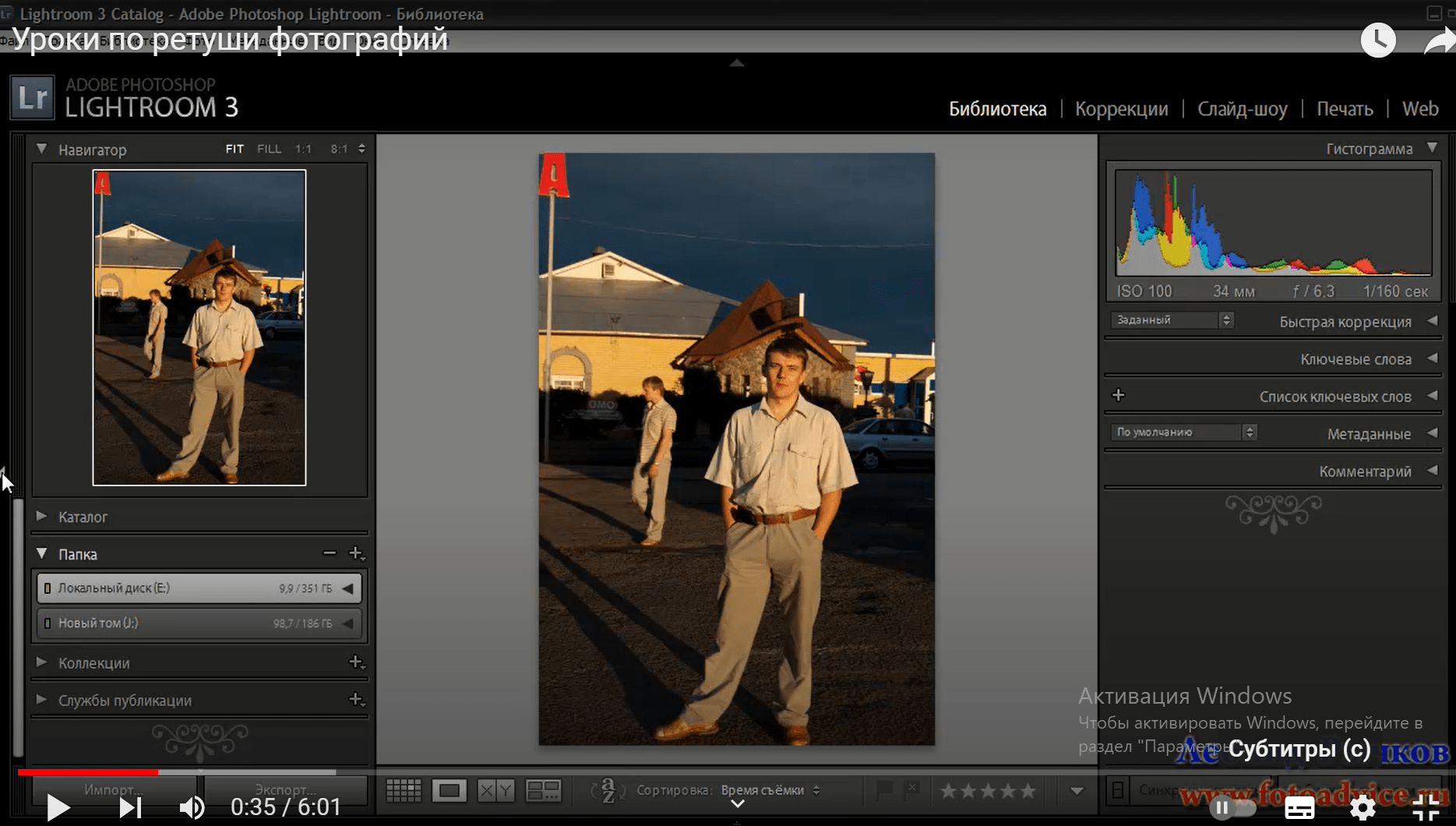Viewport: 1456px width, 826px height.
Task: Collapse the Папка panel
Action: click(42, 553)
